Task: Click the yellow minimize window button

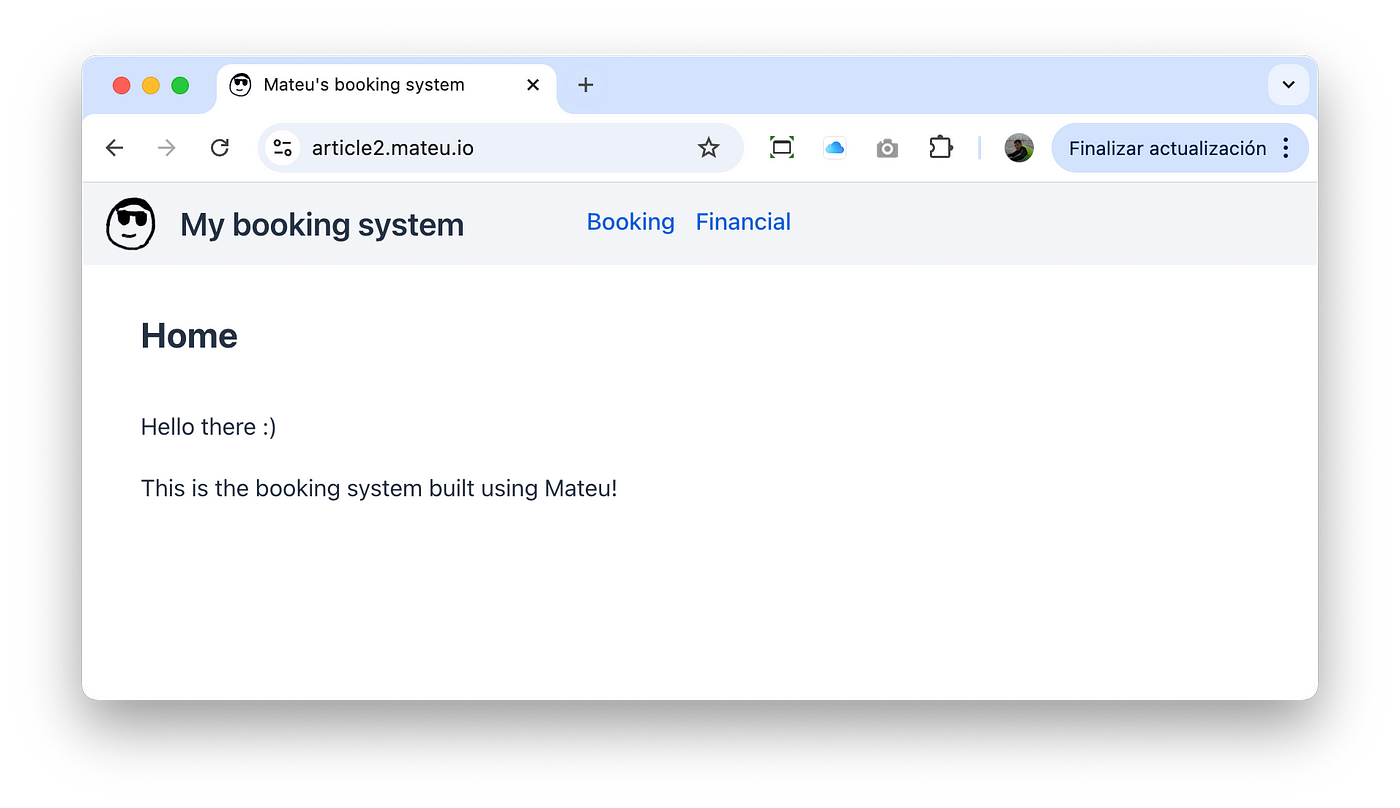Action: point(151,85)
